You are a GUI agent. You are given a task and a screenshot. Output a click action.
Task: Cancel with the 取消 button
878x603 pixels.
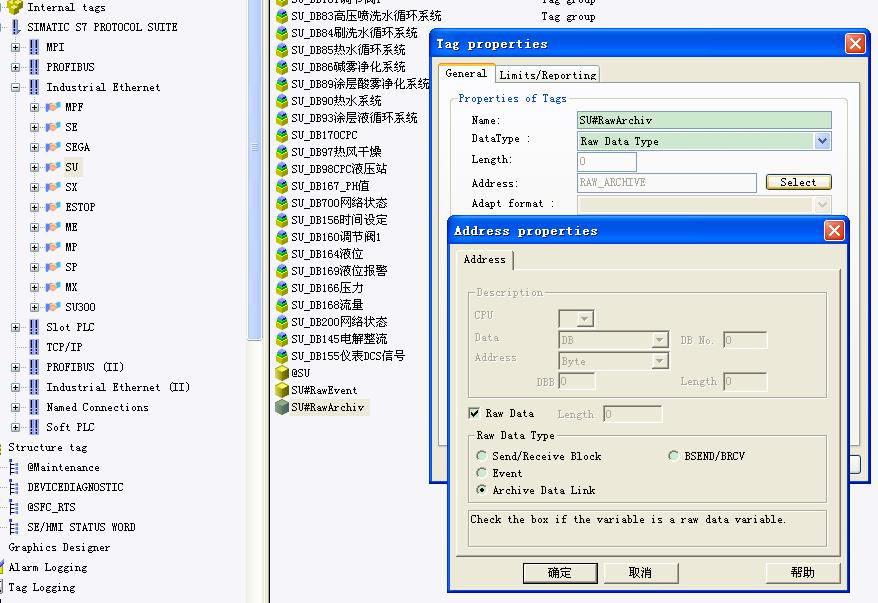pos(640,573)
